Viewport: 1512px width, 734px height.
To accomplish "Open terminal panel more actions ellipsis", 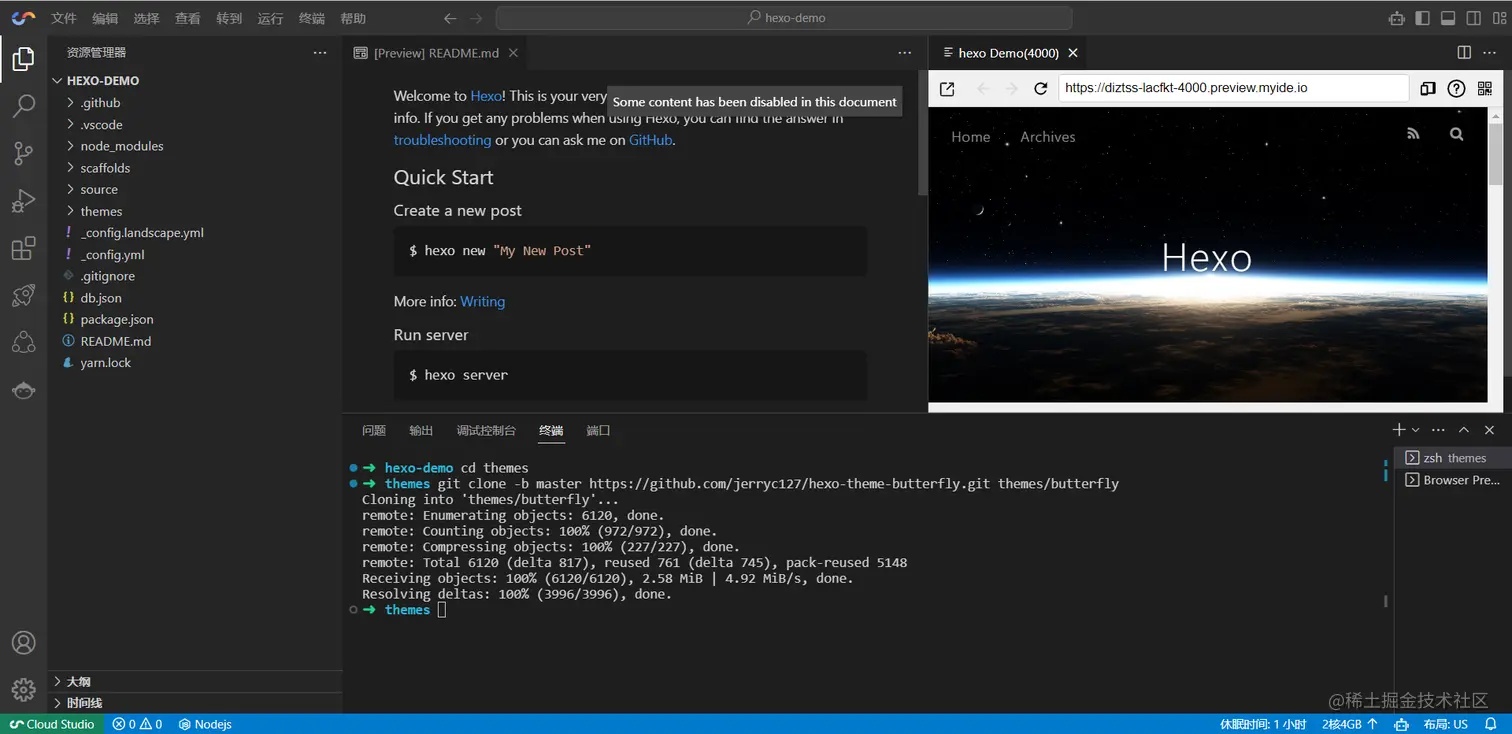I will (x=1439, y=430).
